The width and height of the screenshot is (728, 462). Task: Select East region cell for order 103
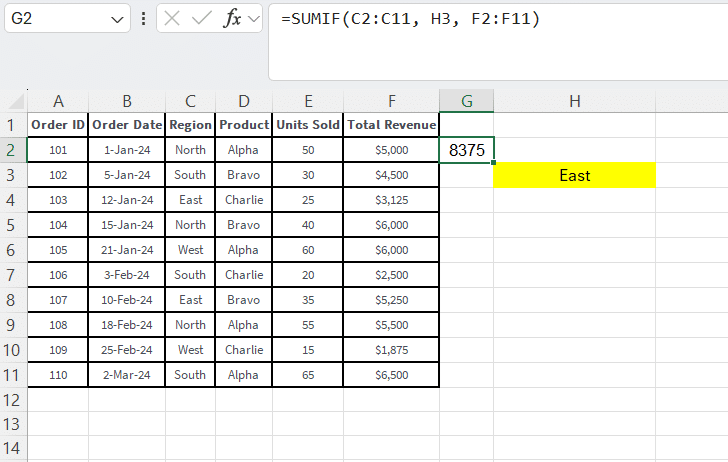click(x=190, y=200)
